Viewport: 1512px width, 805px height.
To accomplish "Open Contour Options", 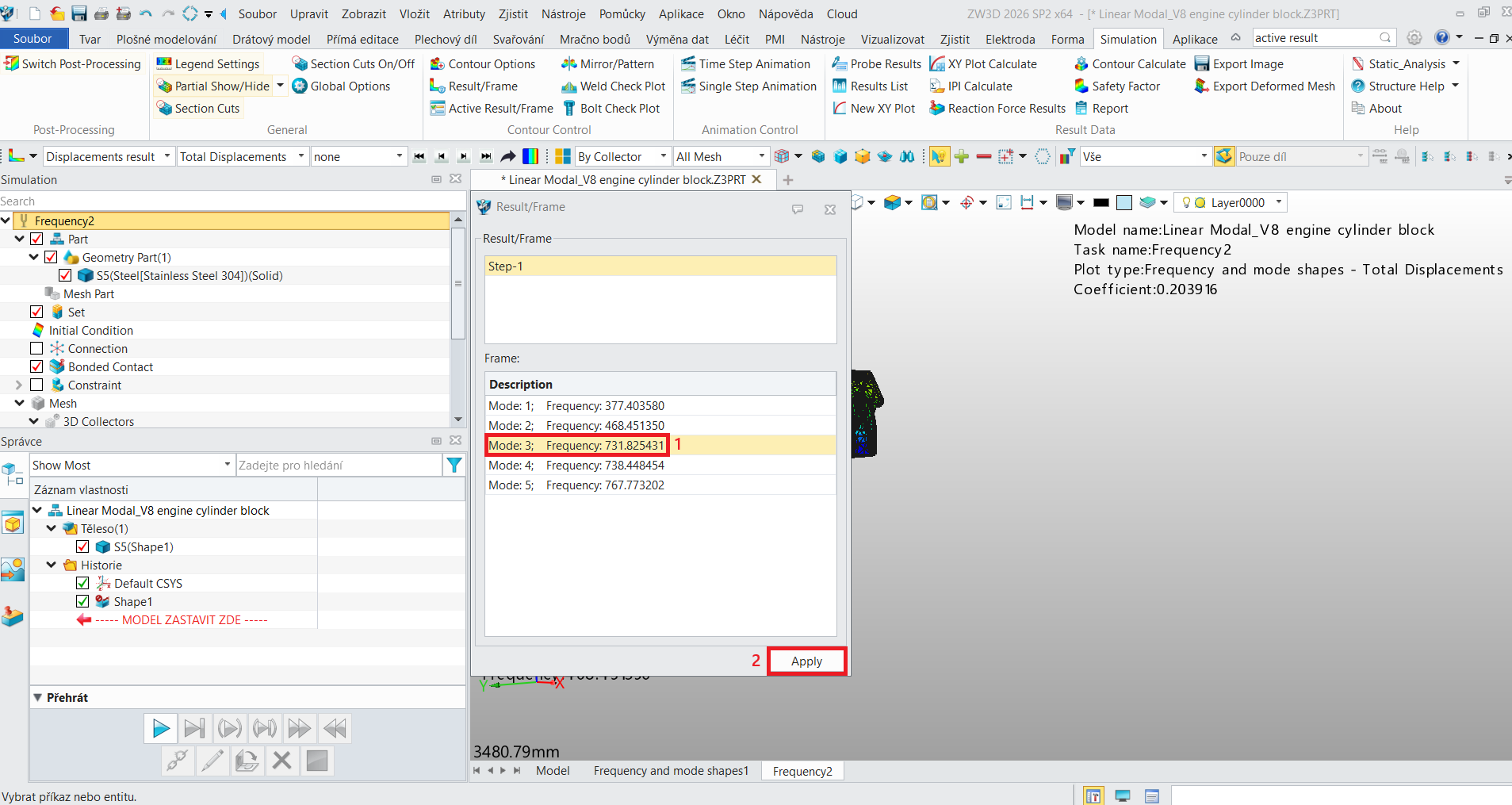I will [x=482, y=64].
